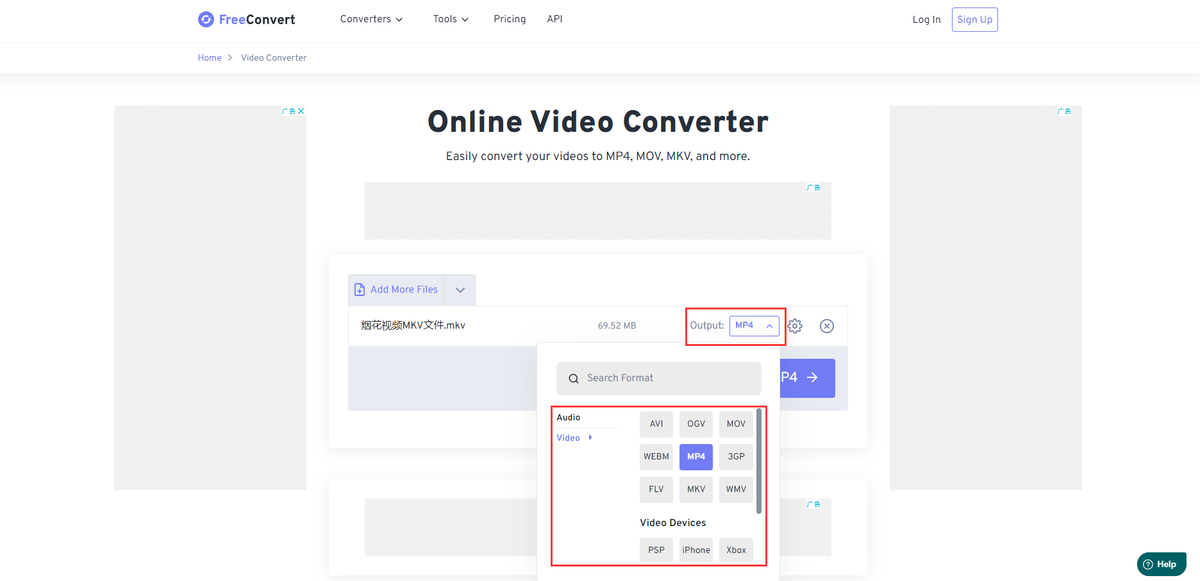Open the Converters dropdown menu
Image resolution: width=1200 pixels, height=581 pixels.
pyautogui.click(x=371, y=19)
